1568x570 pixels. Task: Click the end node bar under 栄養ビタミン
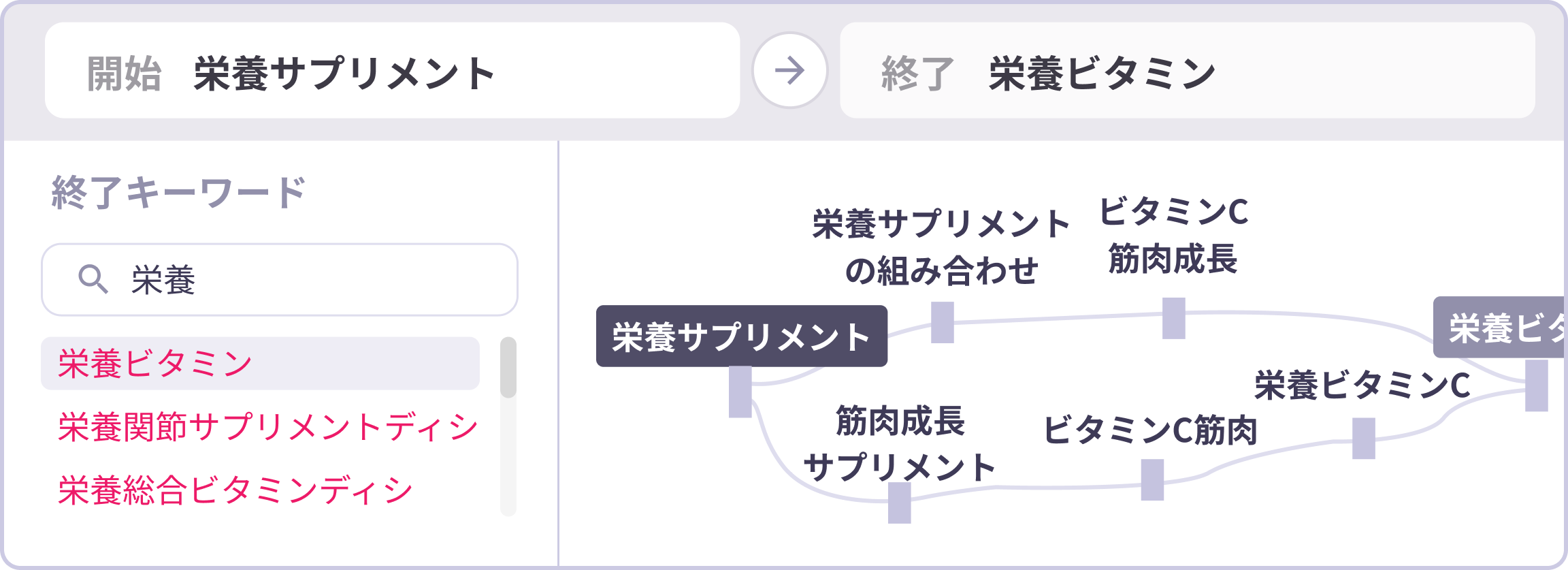[1537, 385]
